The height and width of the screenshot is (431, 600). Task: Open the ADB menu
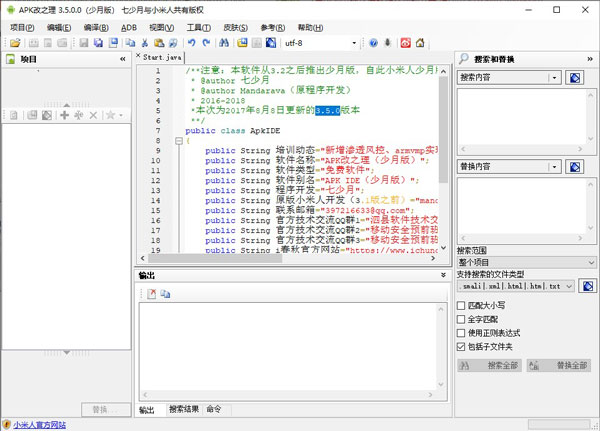coord(129,28)
